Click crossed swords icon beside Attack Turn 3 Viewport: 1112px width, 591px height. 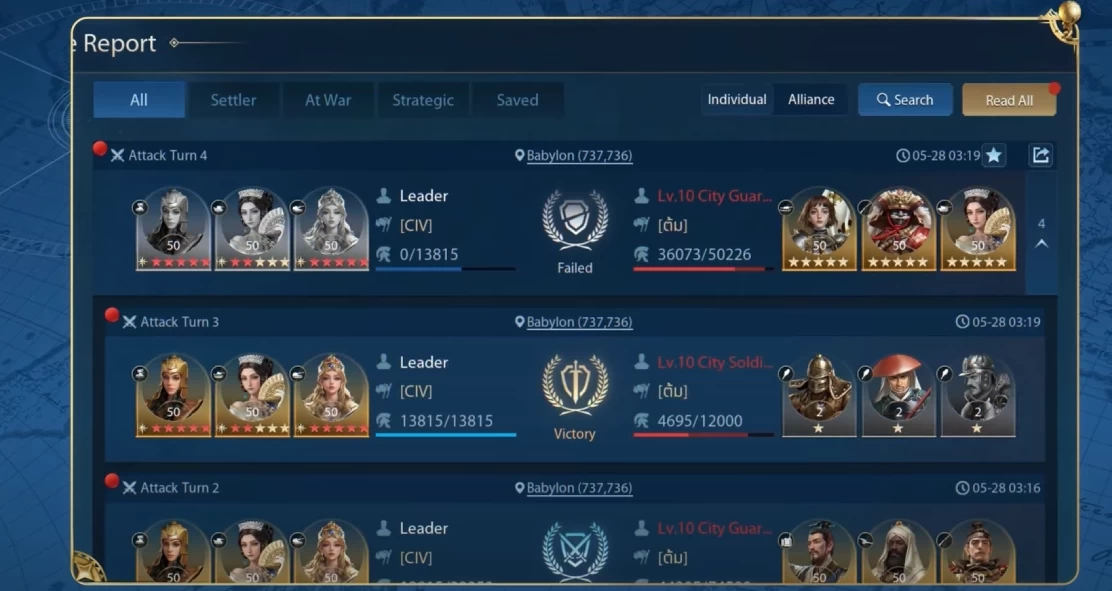[129, 322]
